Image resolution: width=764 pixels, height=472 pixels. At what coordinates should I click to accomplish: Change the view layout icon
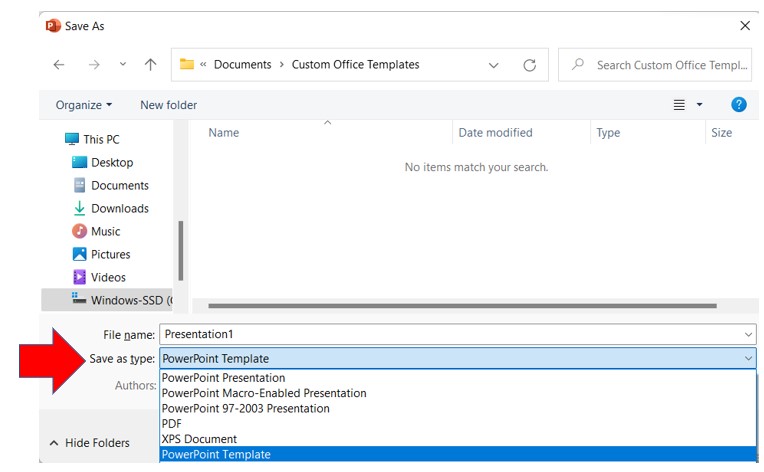pyautogui.click(x=679, y=105)
